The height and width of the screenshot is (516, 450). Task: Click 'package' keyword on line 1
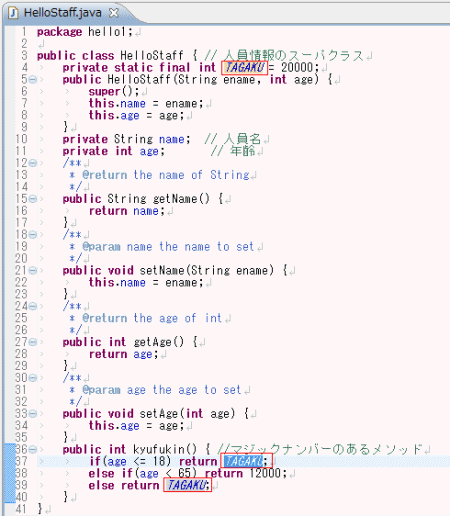pos(59,32)
